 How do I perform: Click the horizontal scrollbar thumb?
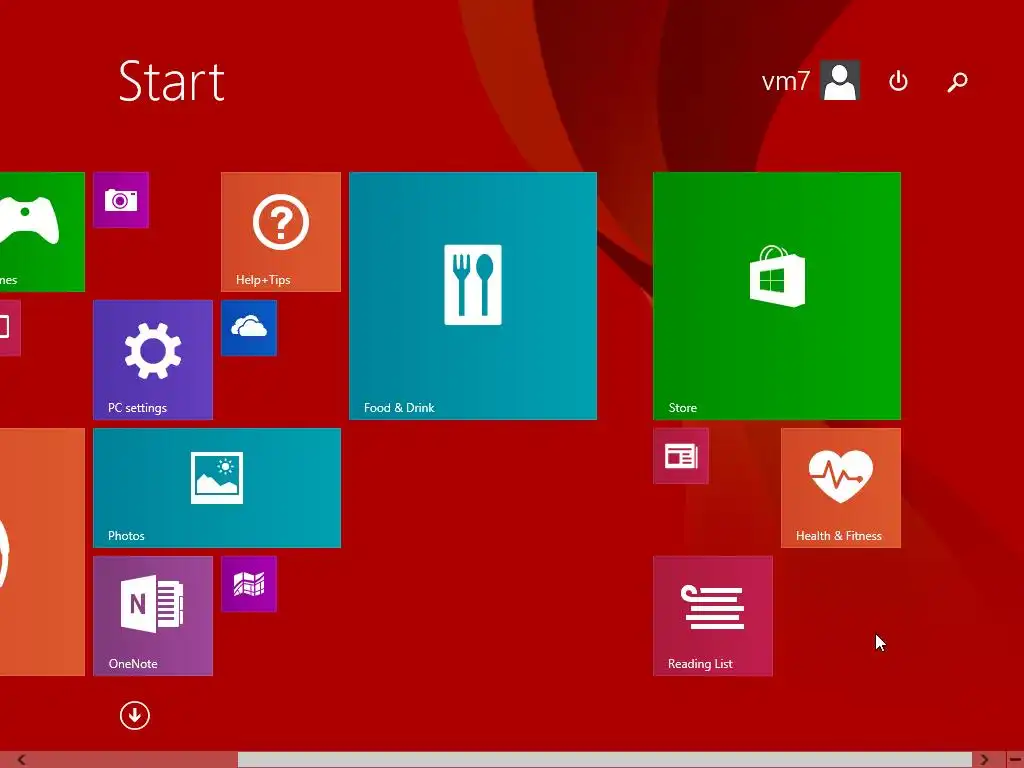tap(605, 760)
